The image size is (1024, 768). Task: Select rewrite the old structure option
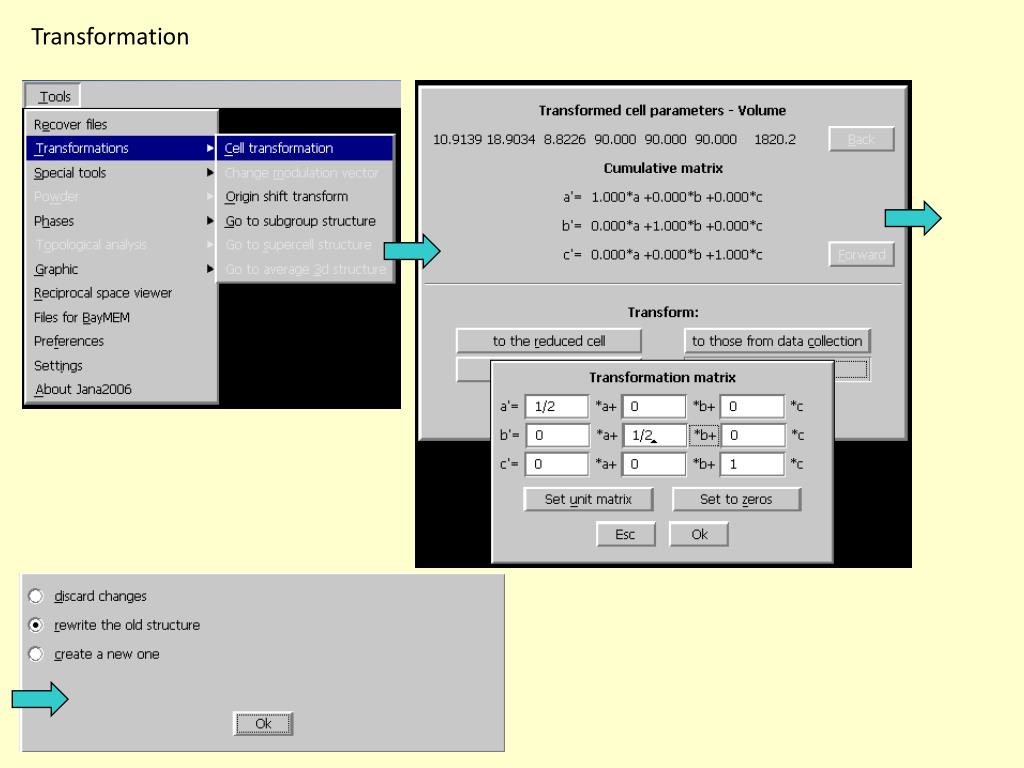point(36,625)
